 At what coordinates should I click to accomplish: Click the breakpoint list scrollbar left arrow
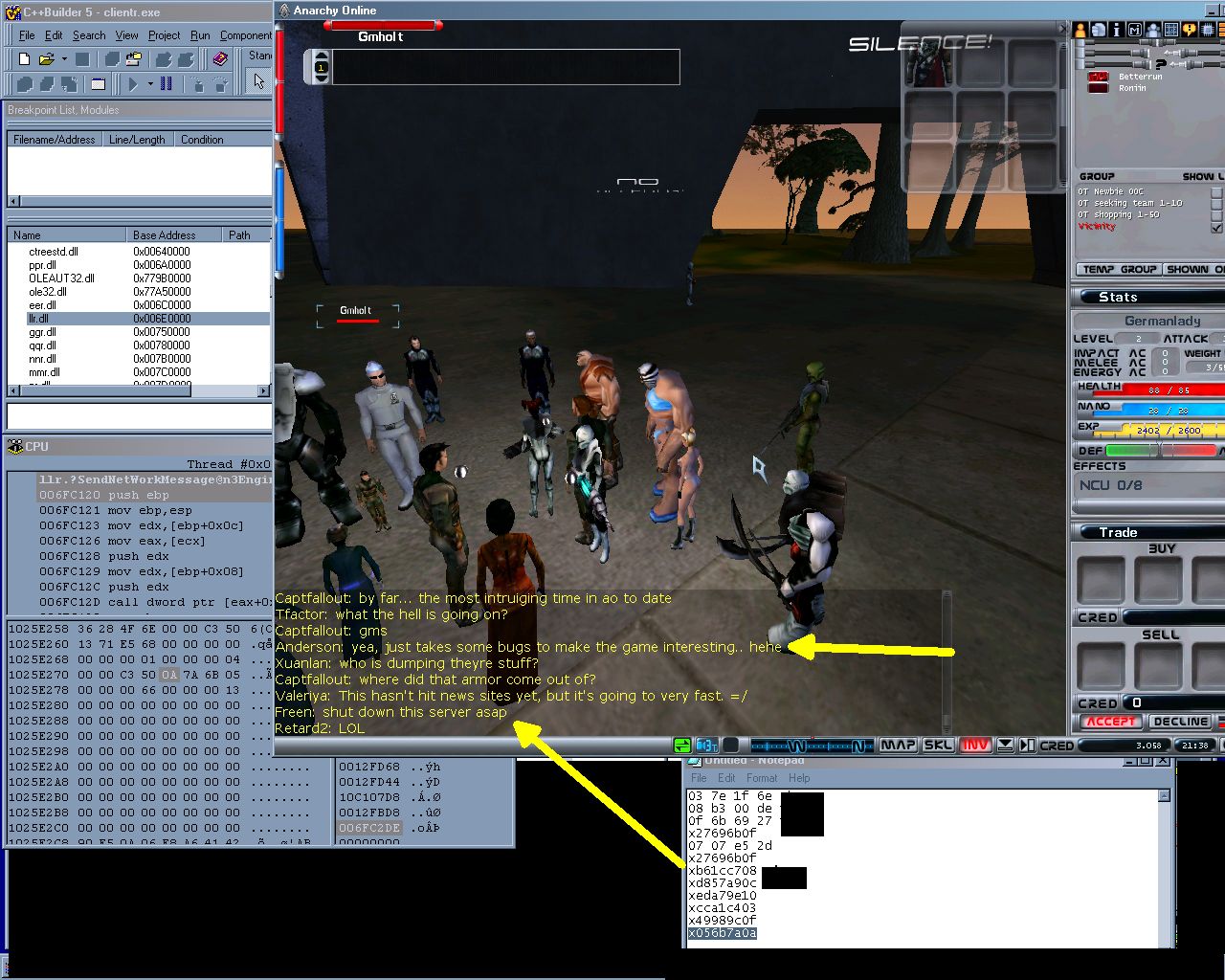pos(13,201)
